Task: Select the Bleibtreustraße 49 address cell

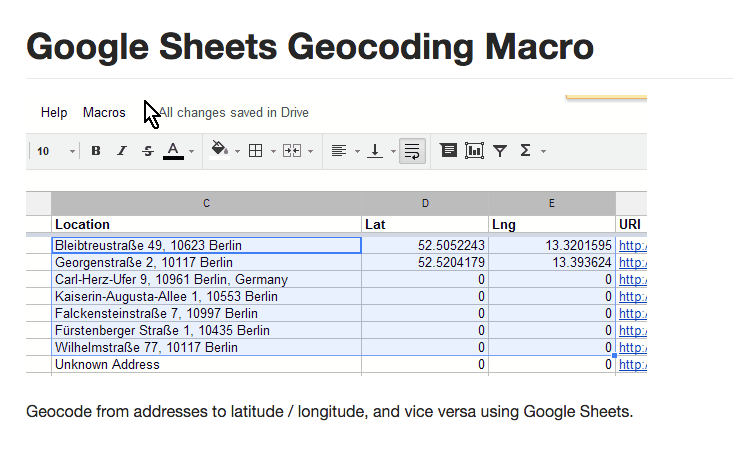Action: [x=206, y=245]
